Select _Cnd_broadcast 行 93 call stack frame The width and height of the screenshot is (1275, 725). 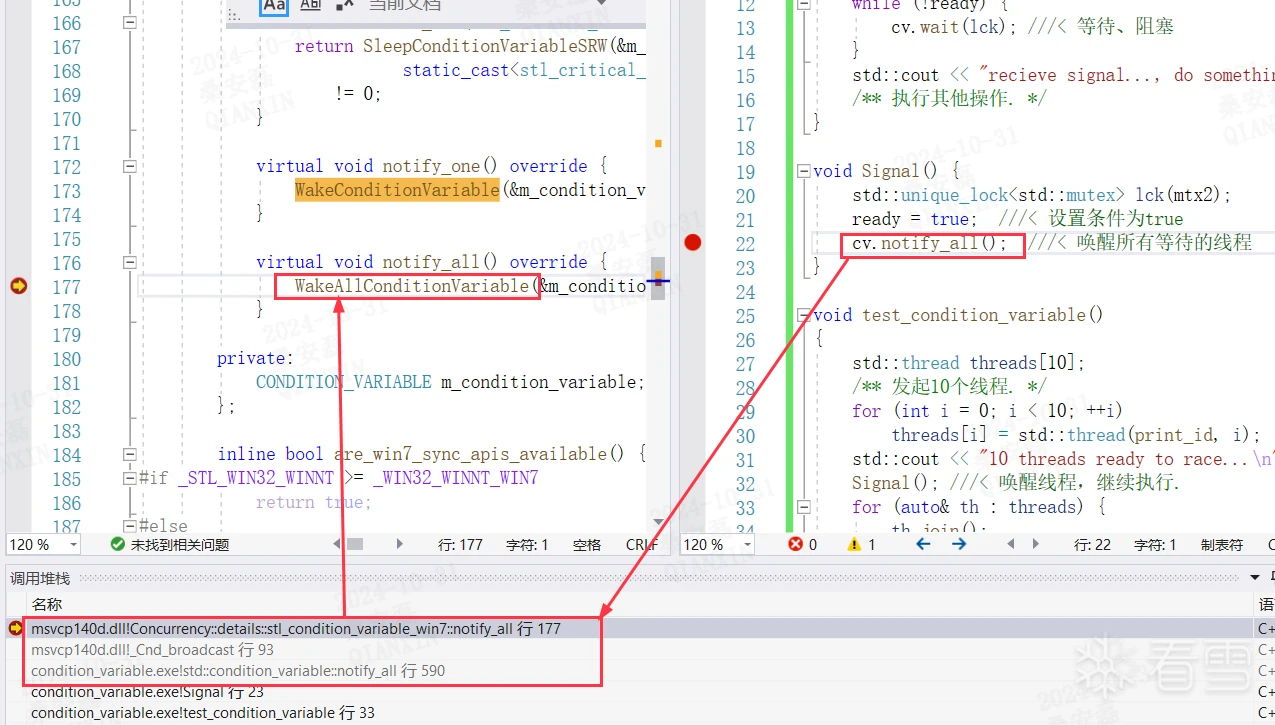point(638,650)
